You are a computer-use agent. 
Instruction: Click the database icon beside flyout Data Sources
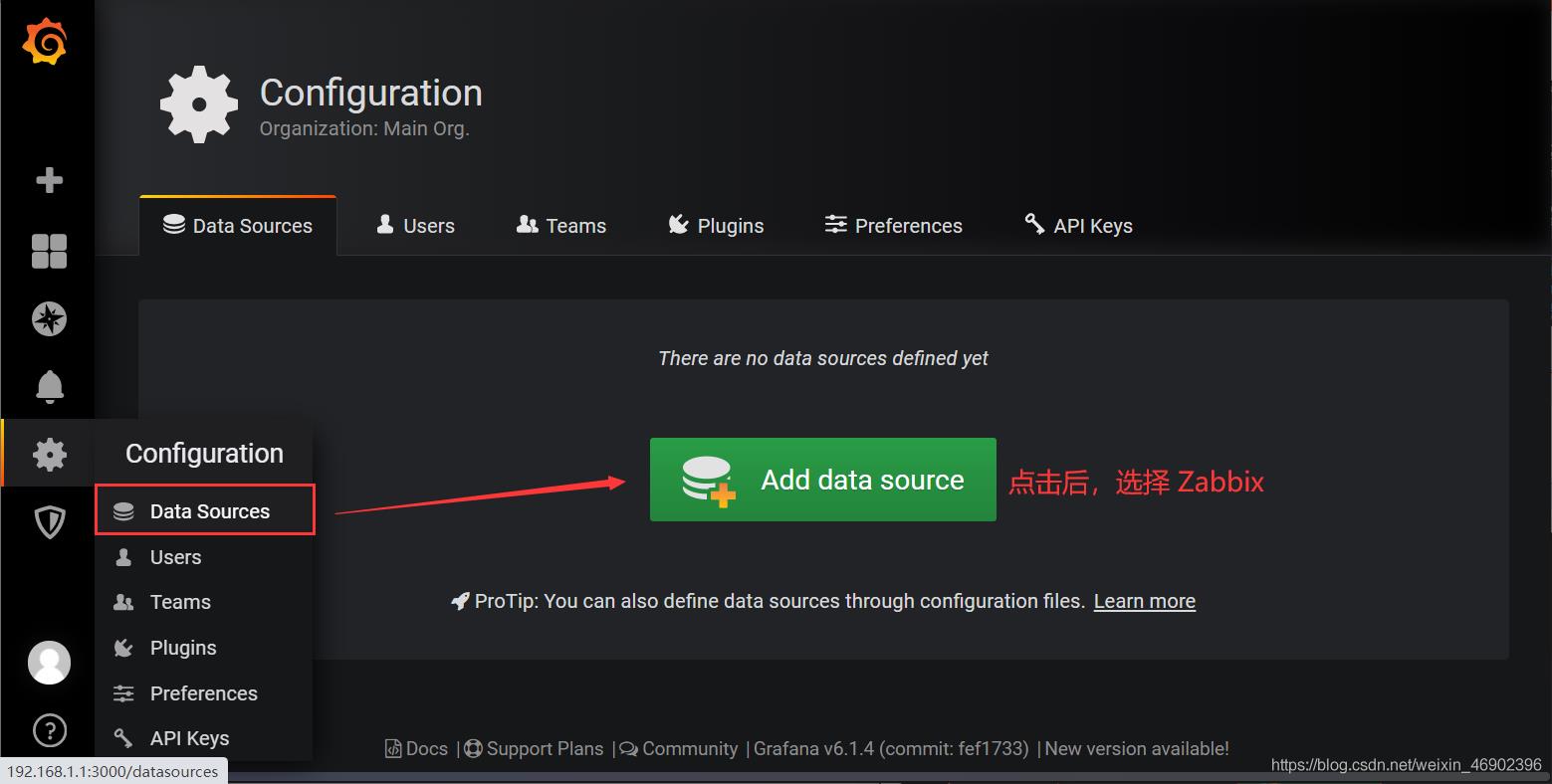tap(123, 511)
